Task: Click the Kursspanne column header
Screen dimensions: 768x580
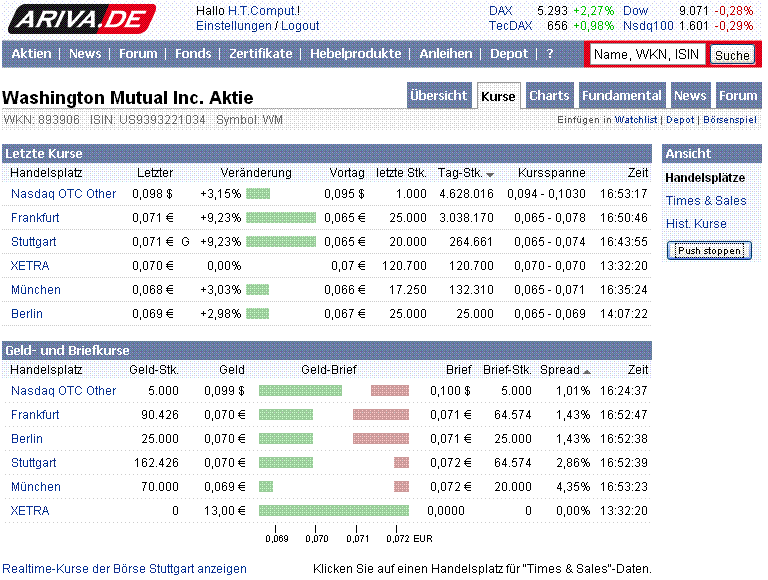Action: 552,172
